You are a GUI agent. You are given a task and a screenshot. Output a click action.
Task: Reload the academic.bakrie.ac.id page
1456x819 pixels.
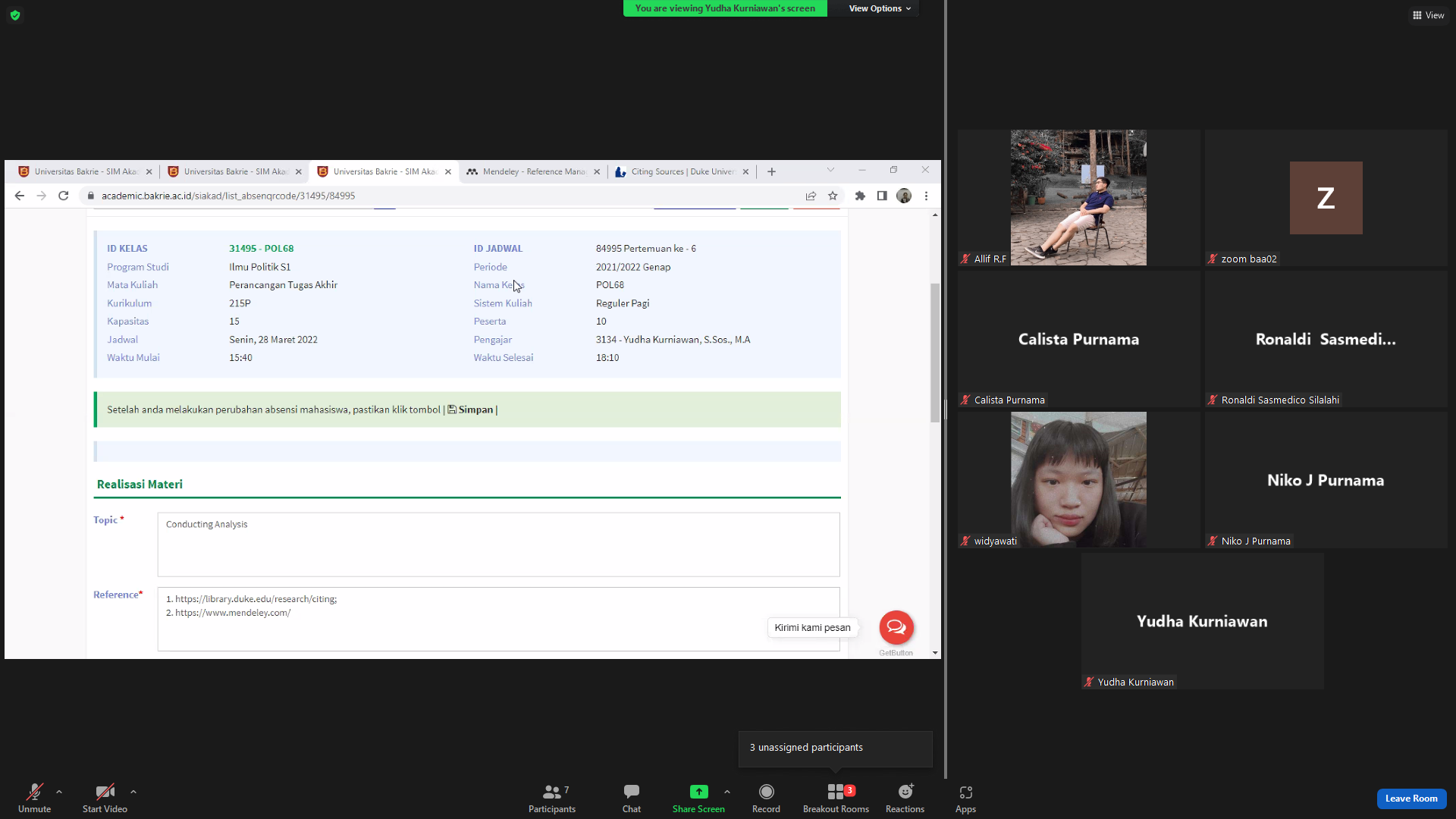64,196
